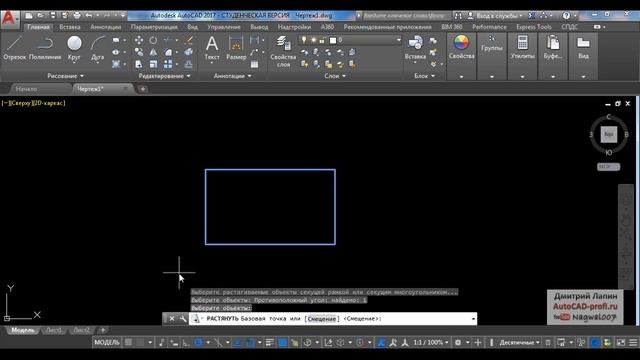
Task: Click the 2D-каркас visual style label
Action: (49, 103)
